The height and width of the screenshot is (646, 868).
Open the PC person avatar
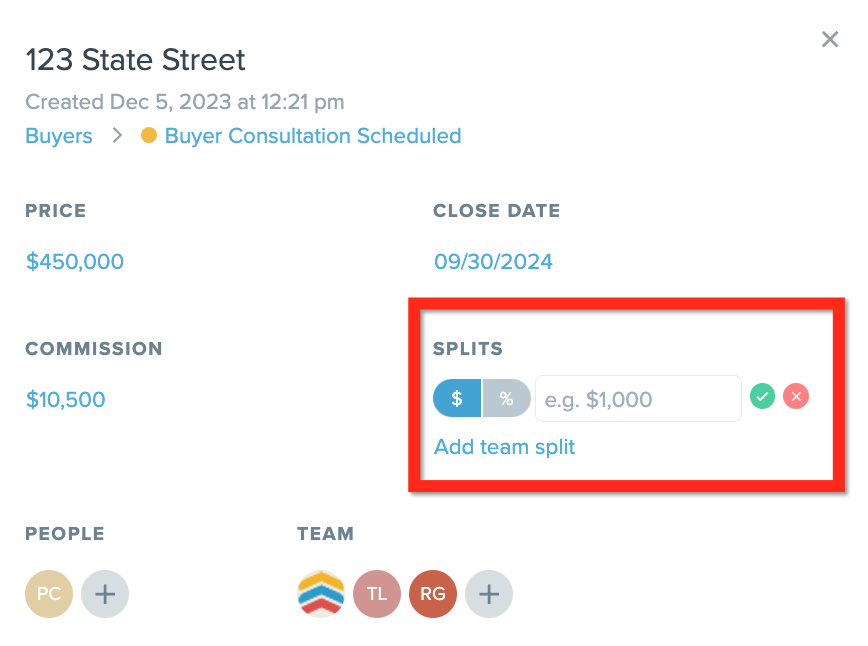[49, 594]
